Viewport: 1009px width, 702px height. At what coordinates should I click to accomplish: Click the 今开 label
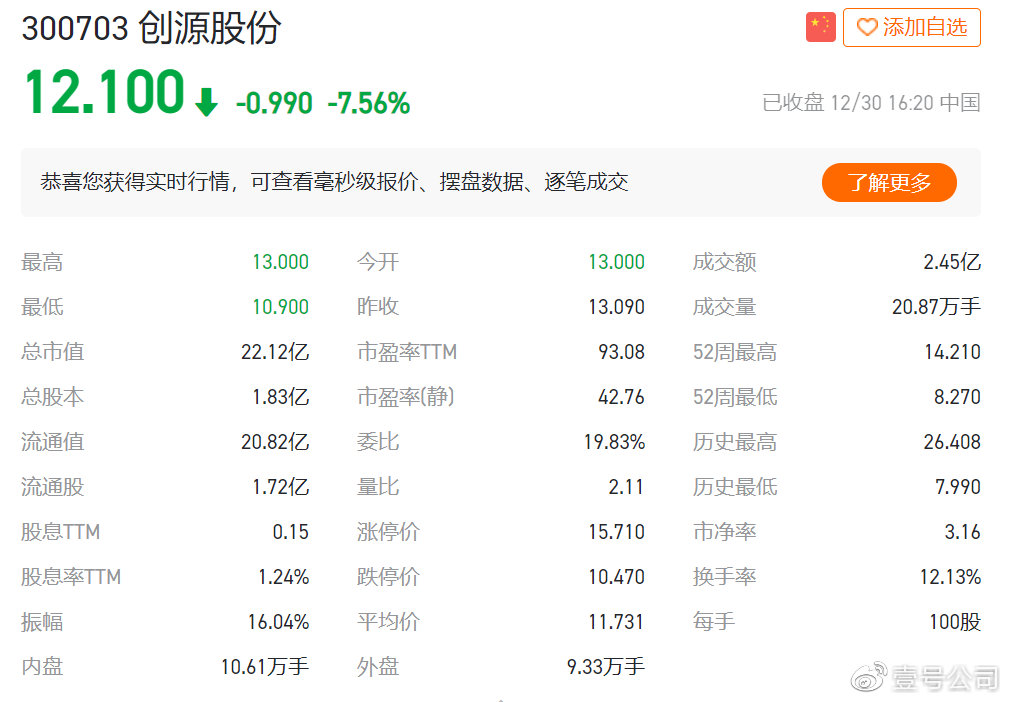(x=378, y=262)
